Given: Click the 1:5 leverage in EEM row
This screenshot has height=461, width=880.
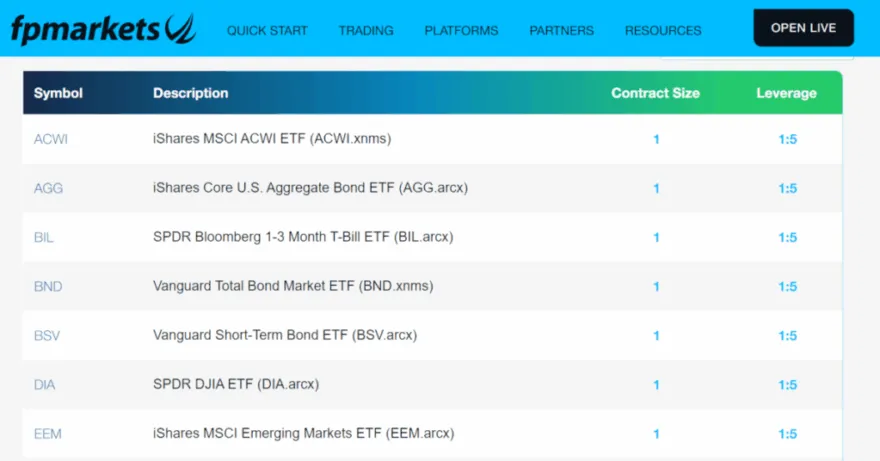Looking at the screenshot, I should click(x=787, y=434).
